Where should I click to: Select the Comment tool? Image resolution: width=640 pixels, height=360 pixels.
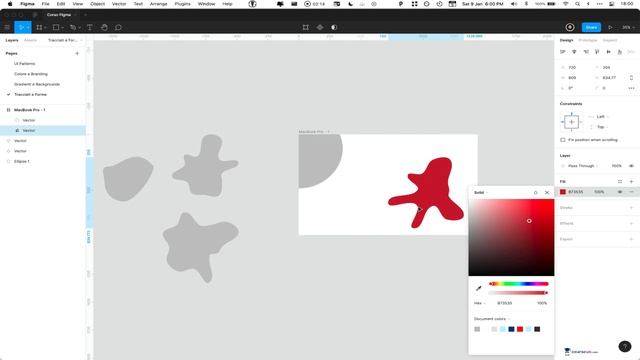coord(118,27)
